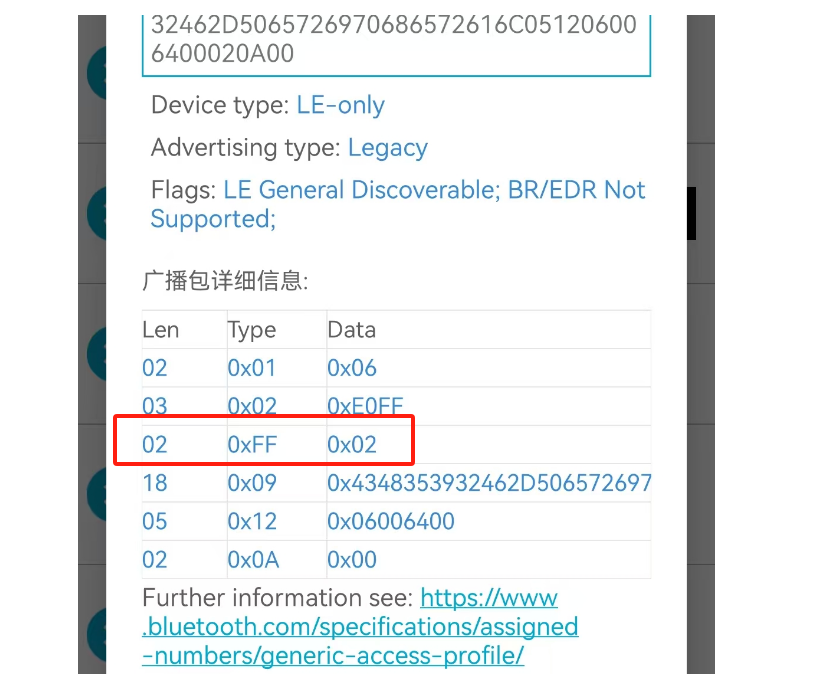Open the bluetooth.com specifications link
The image size is (819, 674).
click(x=360, y=626)
